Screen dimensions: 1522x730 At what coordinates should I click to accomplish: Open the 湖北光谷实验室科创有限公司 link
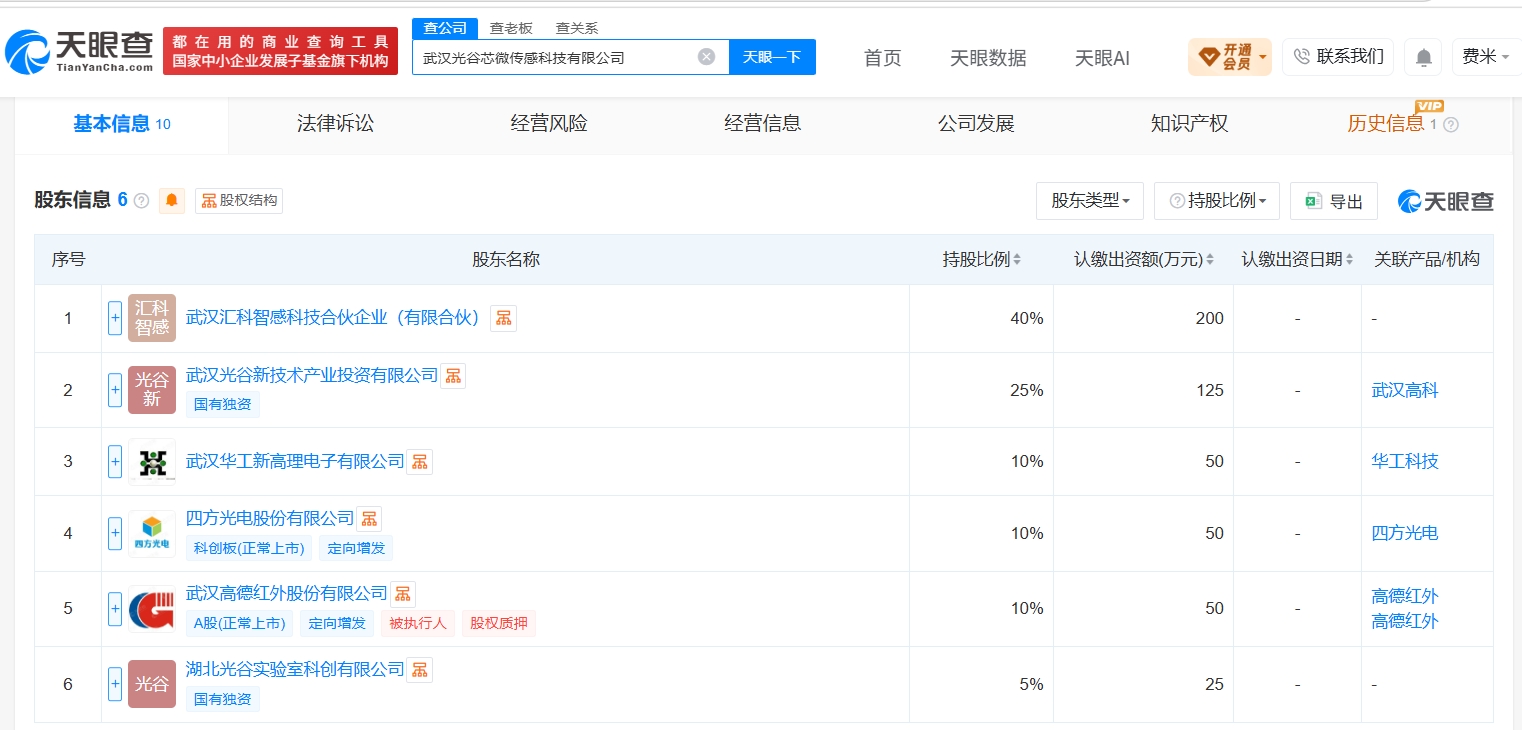pyautogui.click(x=295, y=669)
